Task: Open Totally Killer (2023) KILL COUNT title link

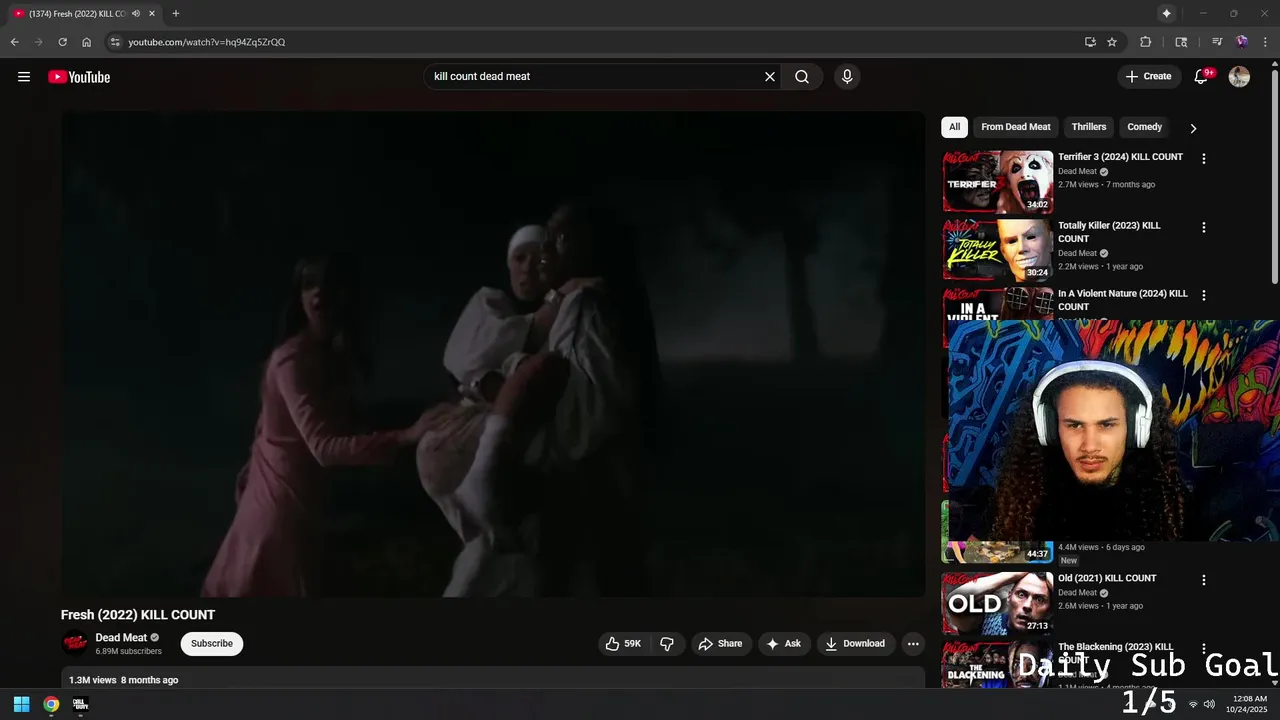Action: click(x=1109, y=232)
